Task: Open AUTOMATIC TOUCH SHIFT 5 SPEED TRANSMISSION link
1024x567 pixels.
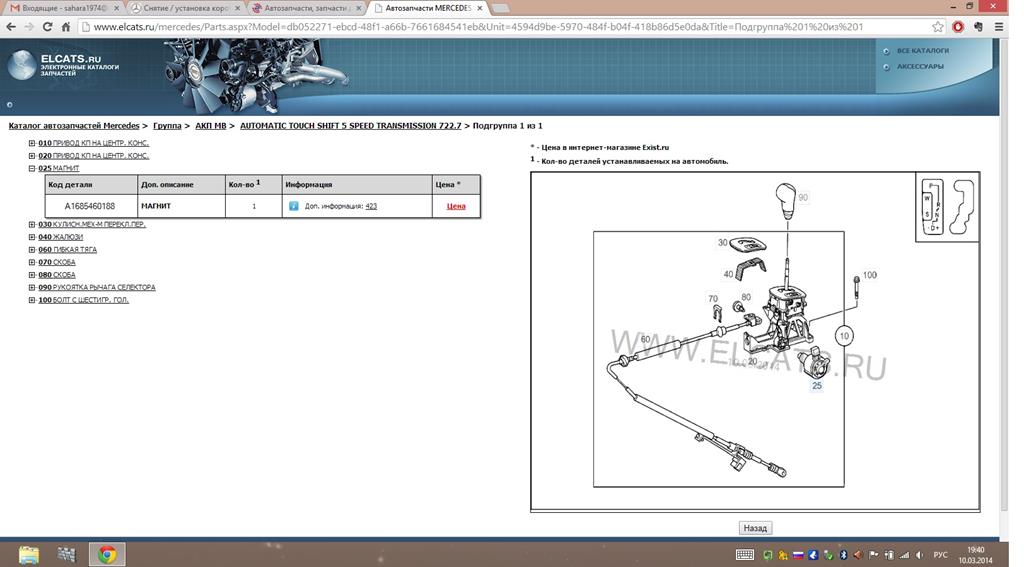Action: (x=351, y=126)
